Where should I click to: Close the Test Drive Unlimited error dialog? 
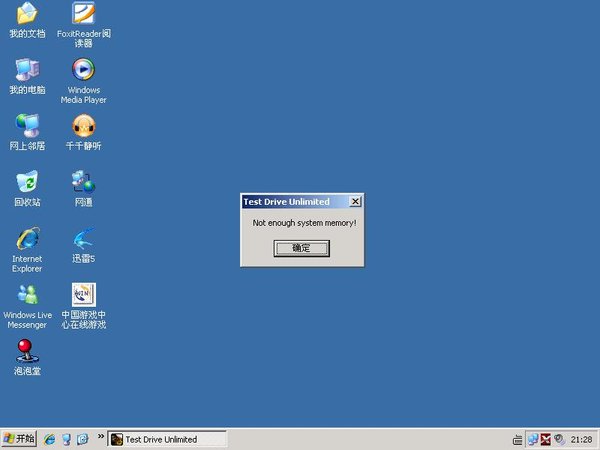point(355,202)
